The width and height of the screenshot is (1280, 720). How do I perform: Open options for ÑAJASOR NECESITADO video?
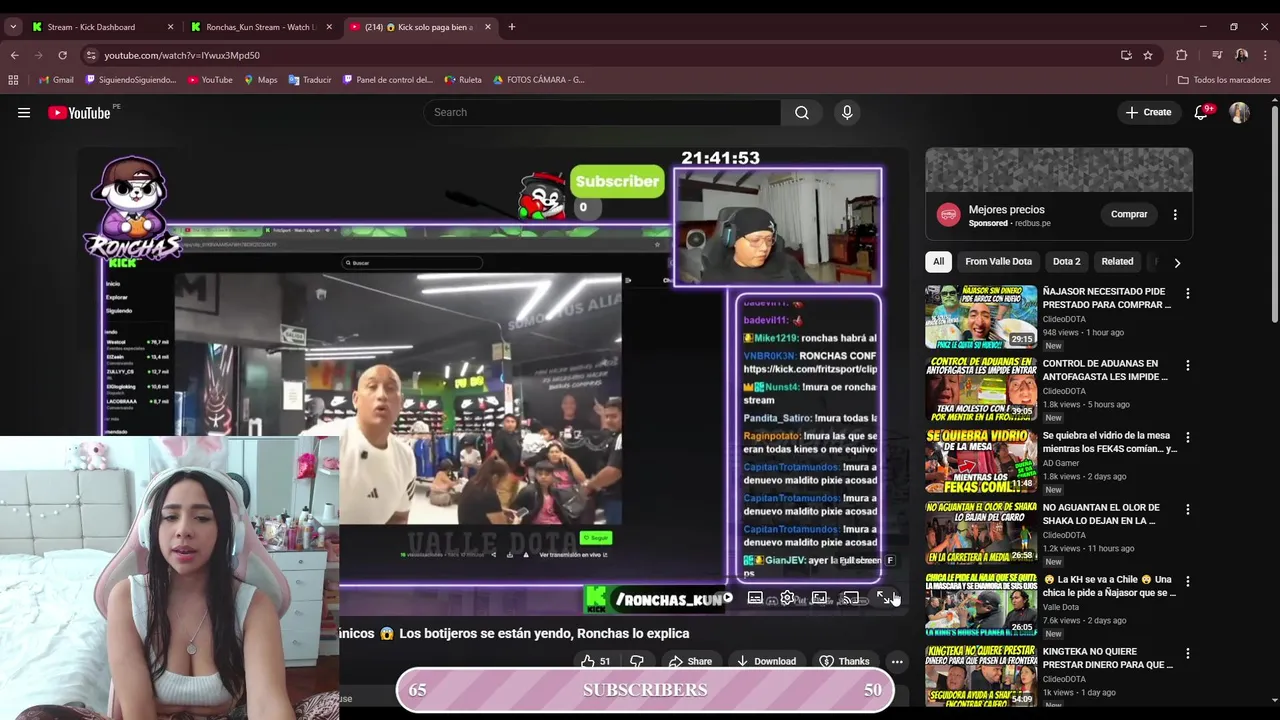(1187, 293)
